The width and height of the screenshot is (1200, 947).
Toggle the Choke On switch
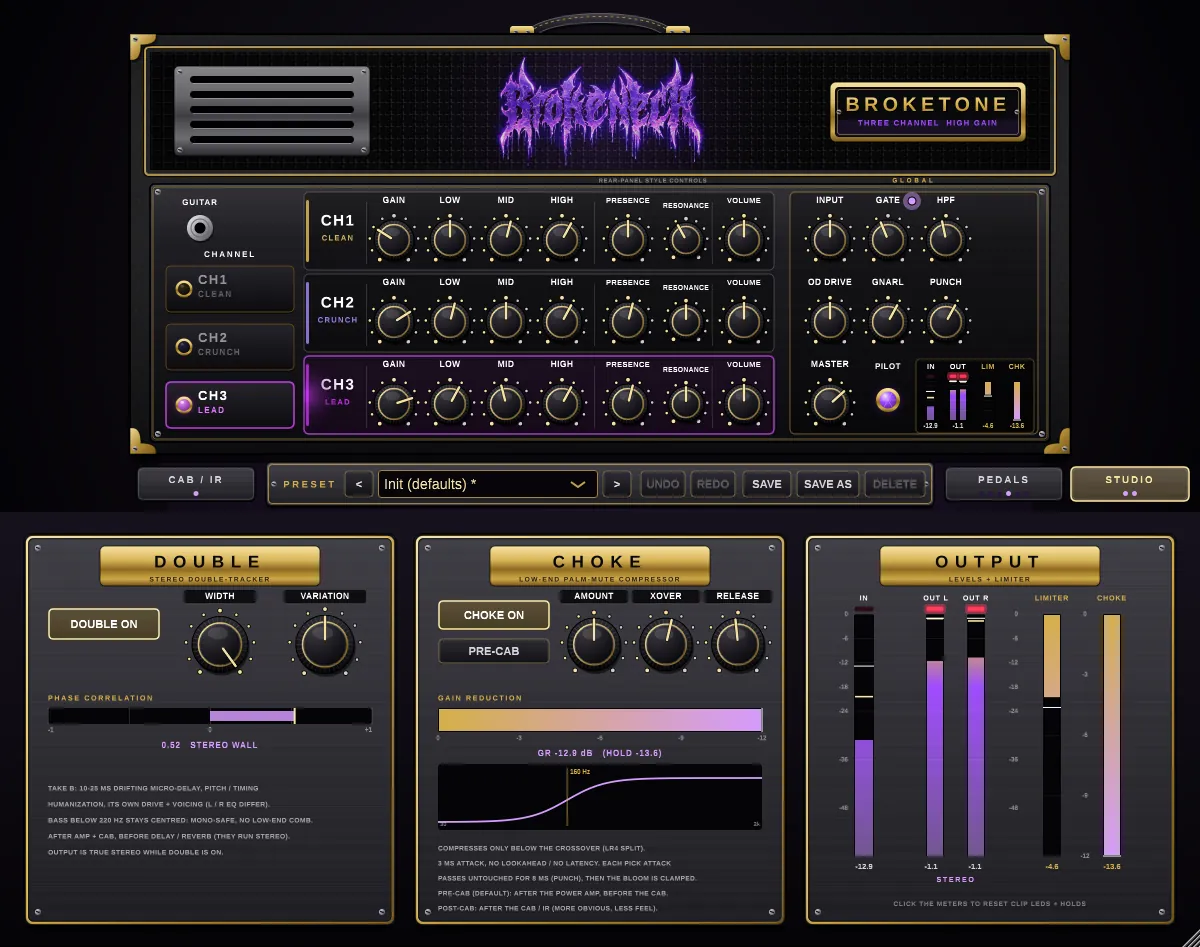494,615
